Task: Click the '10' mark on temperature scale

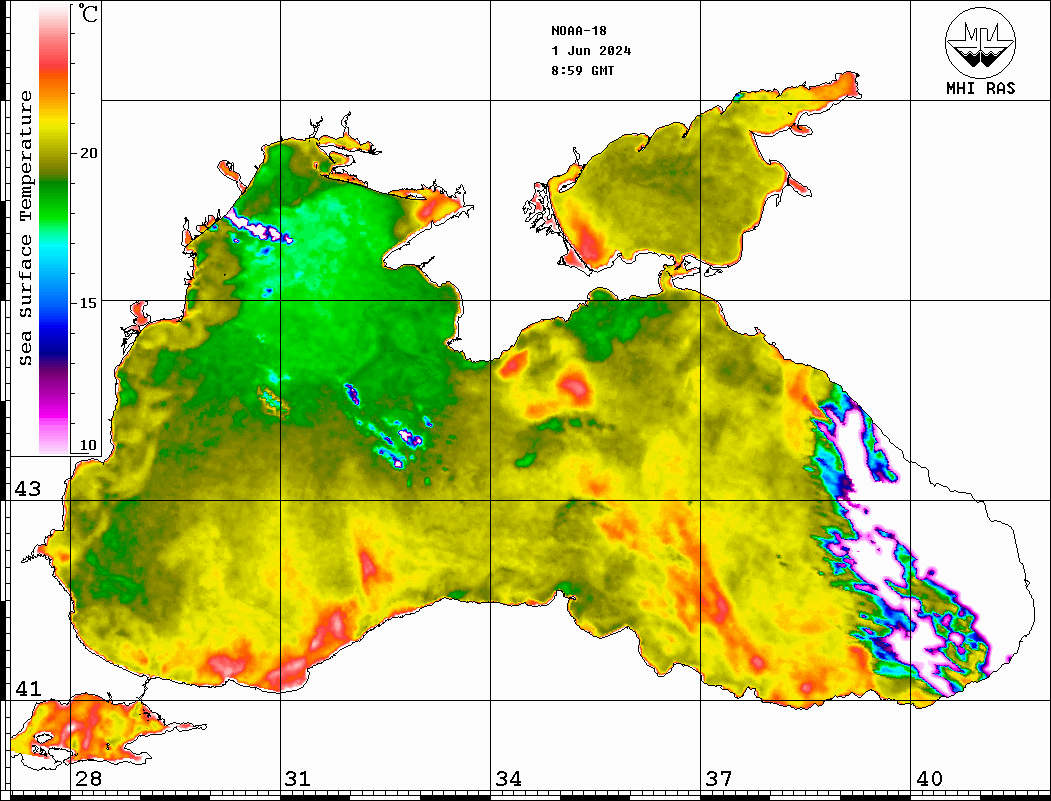Action: tap(88, 445)
